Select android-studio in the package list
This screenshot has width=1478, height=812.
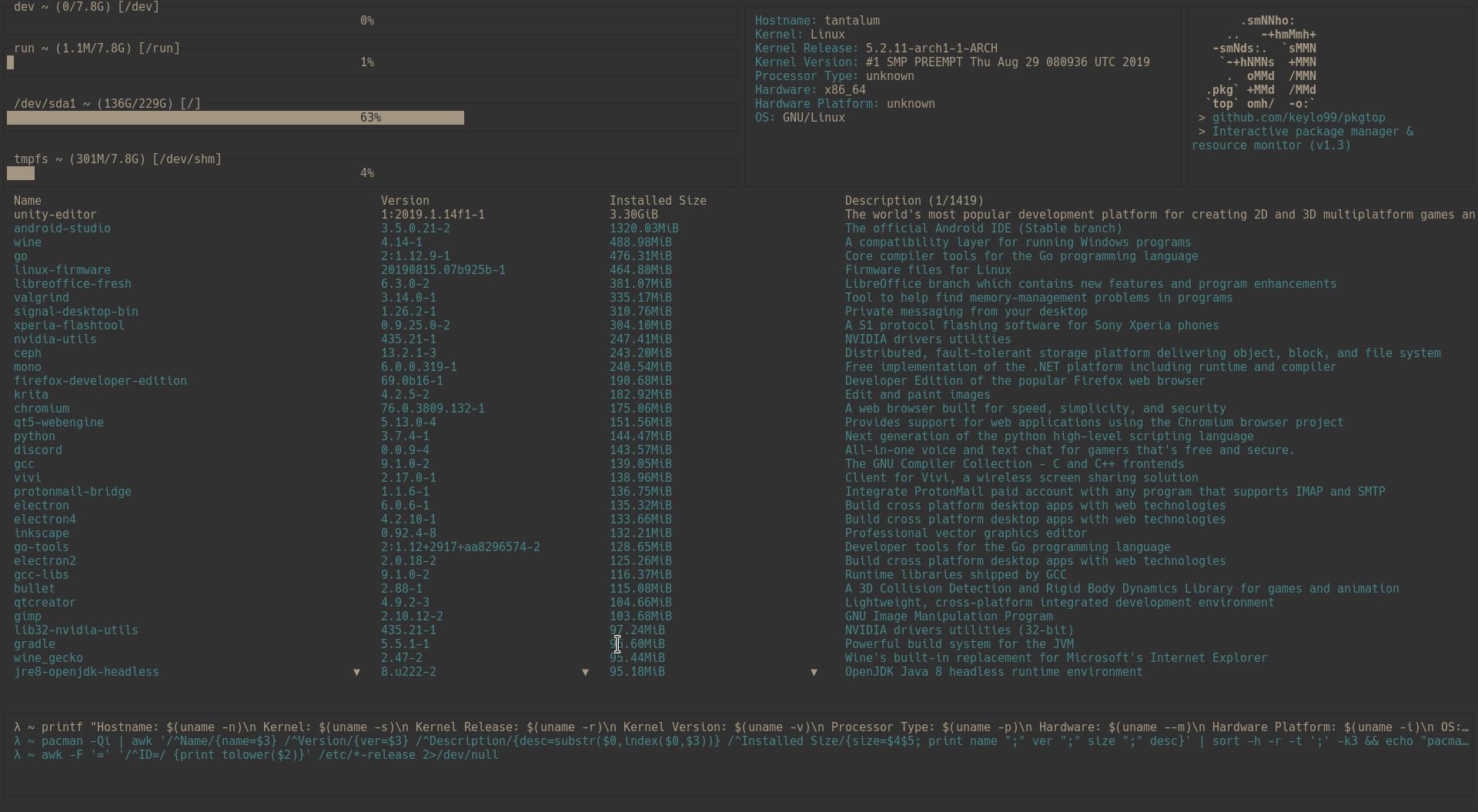62,229
